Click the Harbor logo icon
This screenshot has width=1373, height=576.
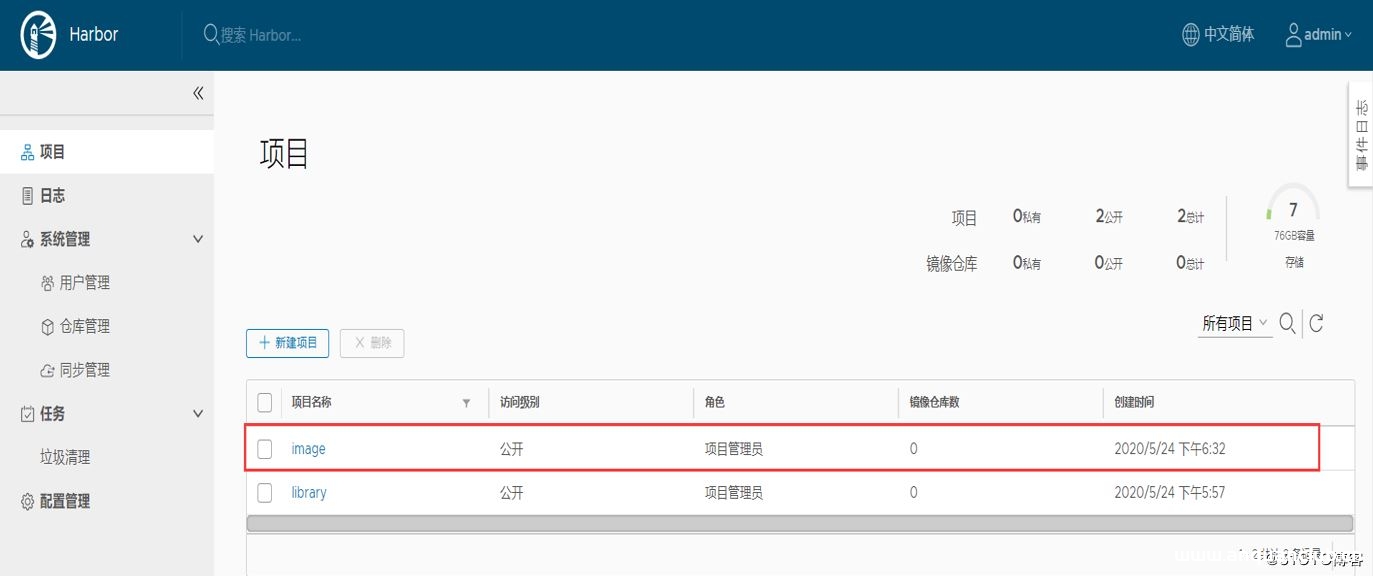coord(36,33)
